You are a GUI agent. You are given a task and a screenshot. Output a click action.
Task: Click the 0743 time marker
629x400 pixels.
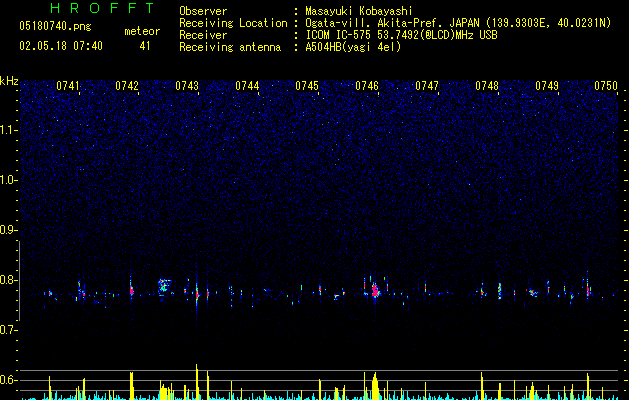coord(187,86)
